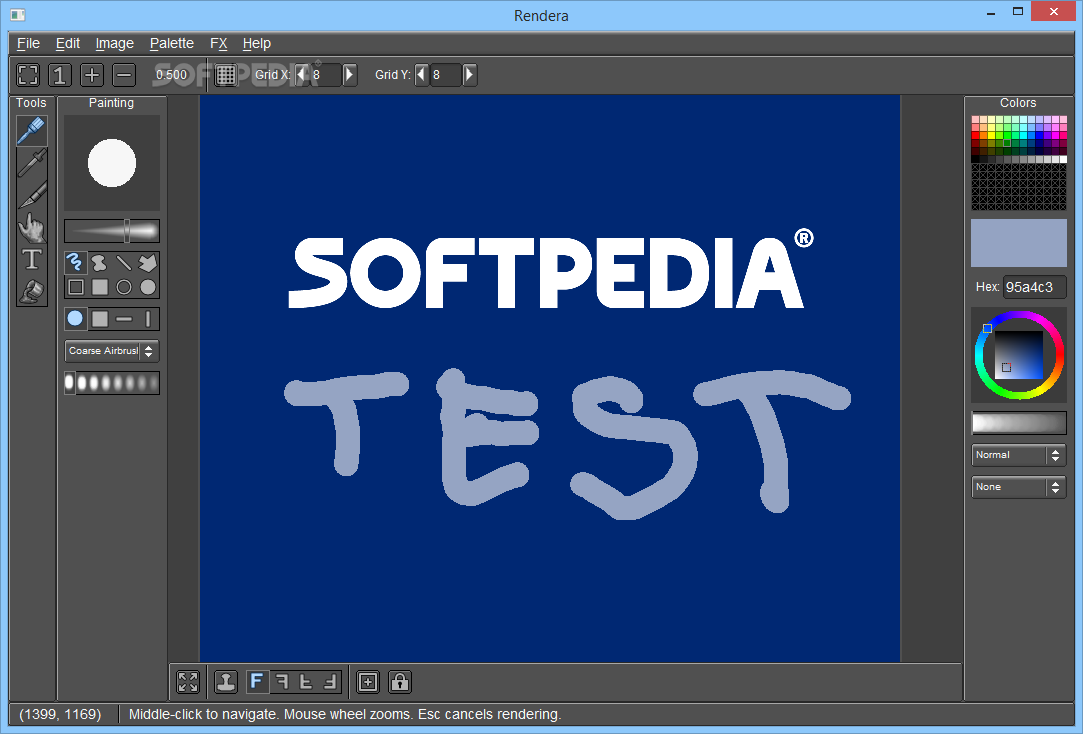This screenshot has width=1083, height=734.
Task: Choose the outlined rectangle stroke type
Action: (75, 287)
